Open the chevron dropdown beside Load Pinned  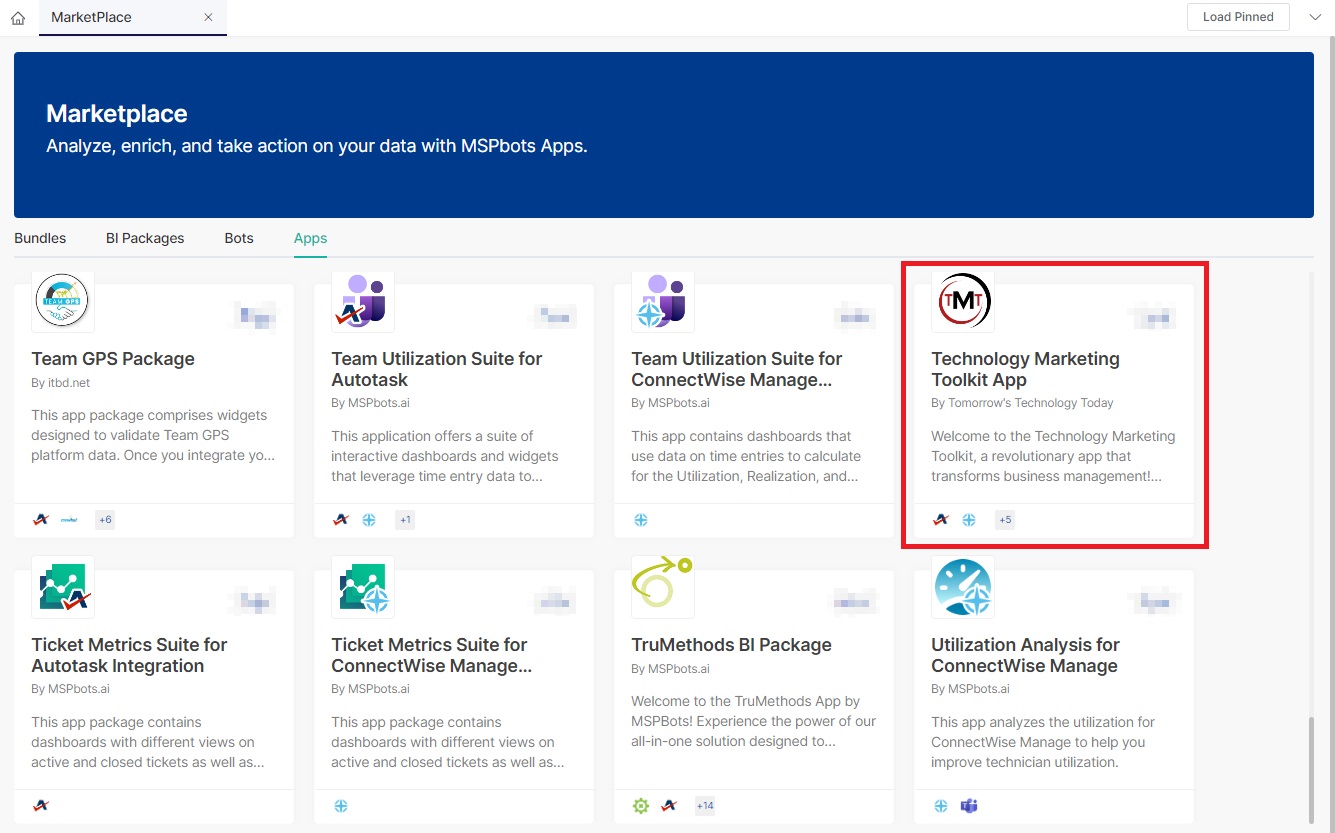point(1314,17)
